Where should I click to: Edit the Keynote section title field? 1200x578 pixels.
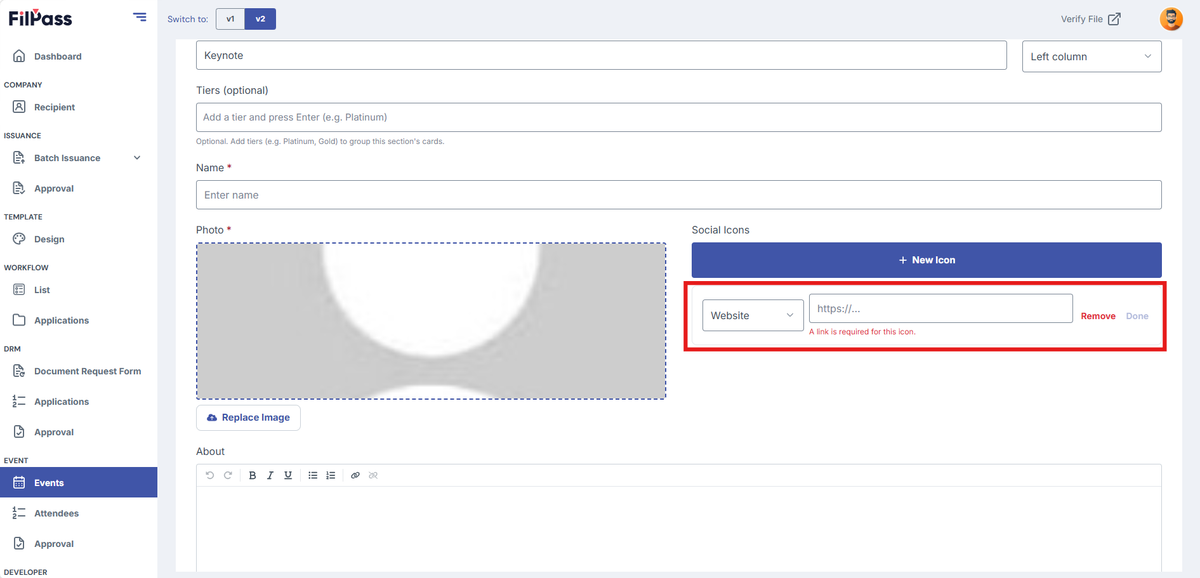click(x=601, y=55)
